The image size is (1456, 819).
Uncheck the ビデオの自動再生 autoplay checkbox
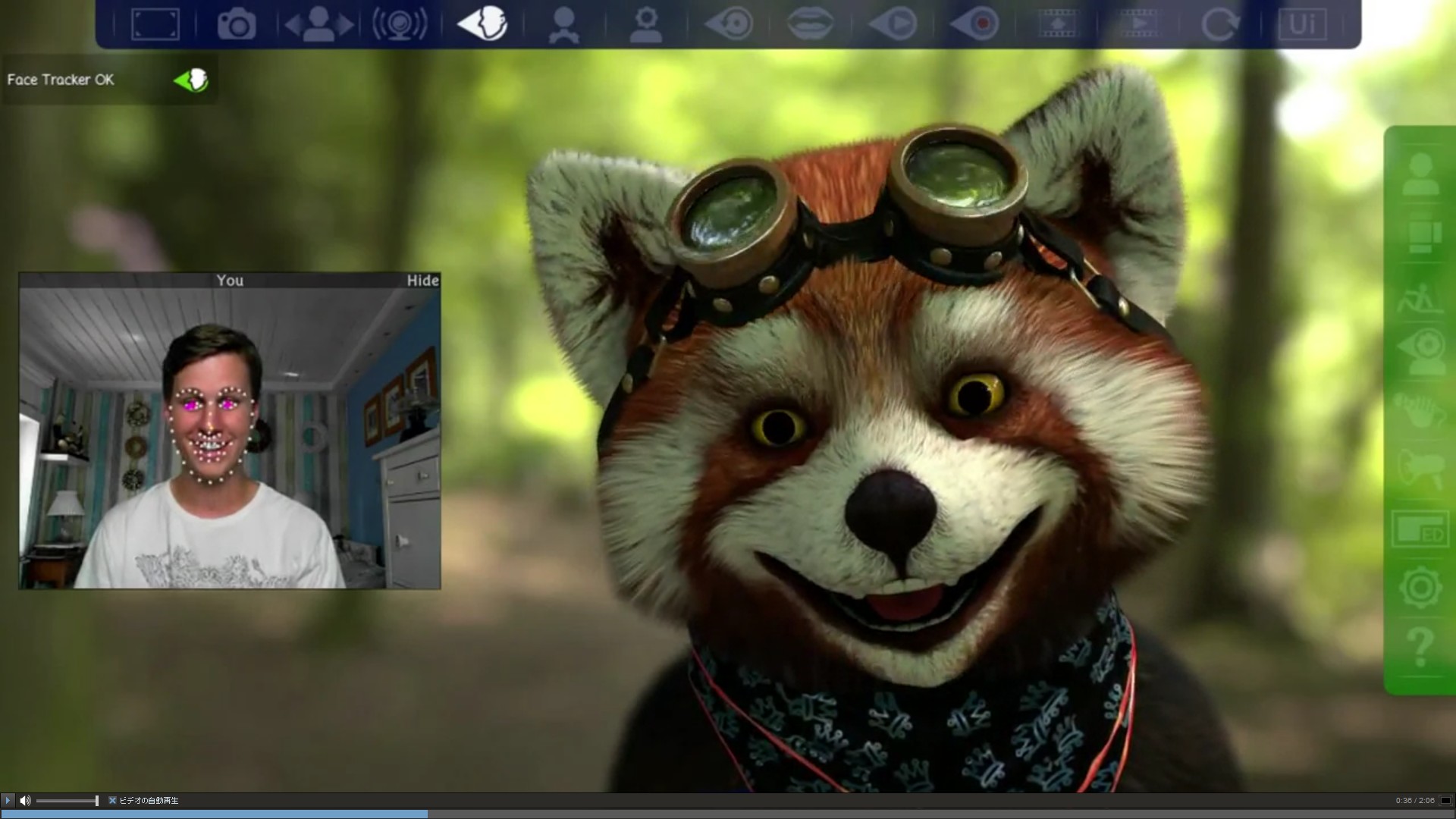pos(112,800)
